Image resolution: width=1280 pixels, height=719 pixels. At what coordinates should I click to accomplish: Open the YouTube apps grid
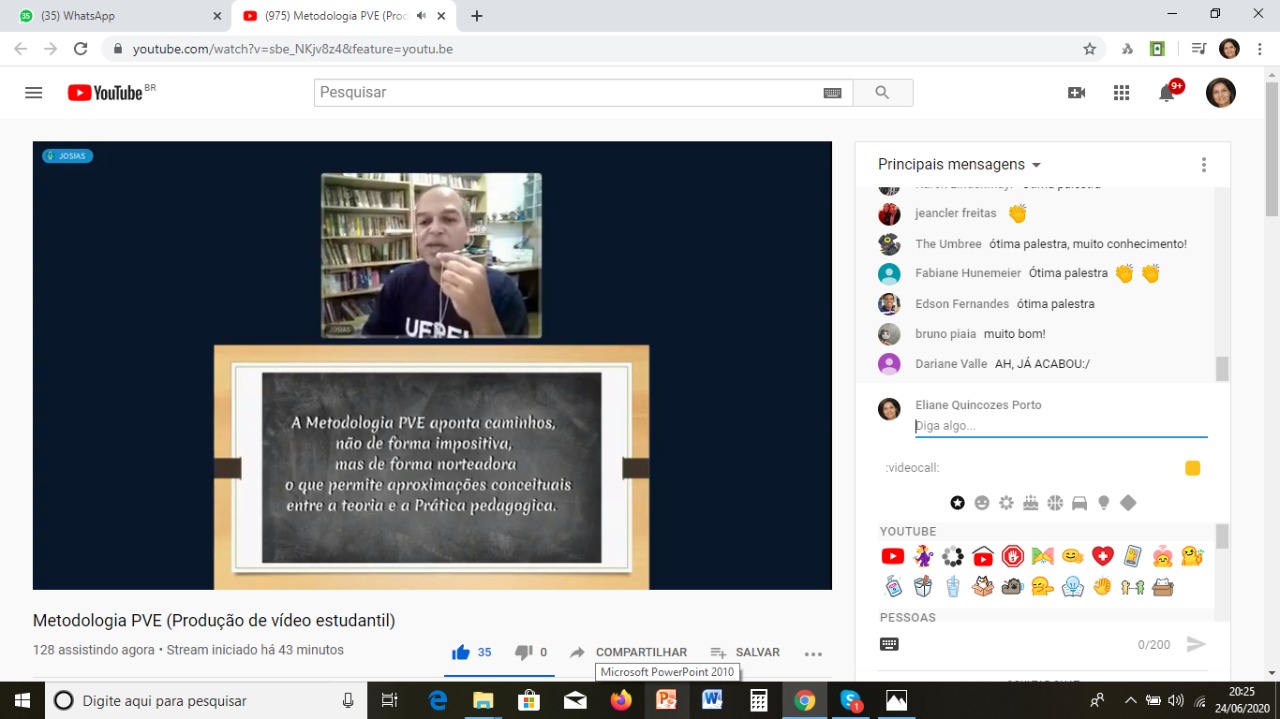1121,93
